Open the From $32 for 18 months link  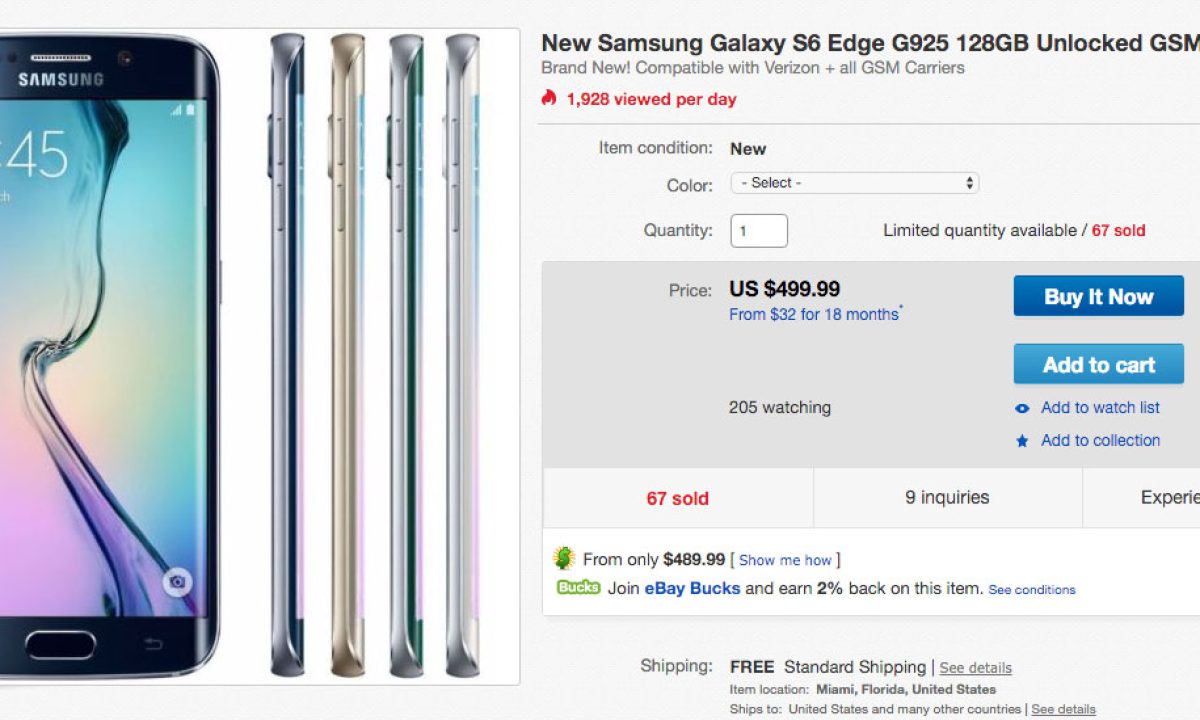coord(814,314)
